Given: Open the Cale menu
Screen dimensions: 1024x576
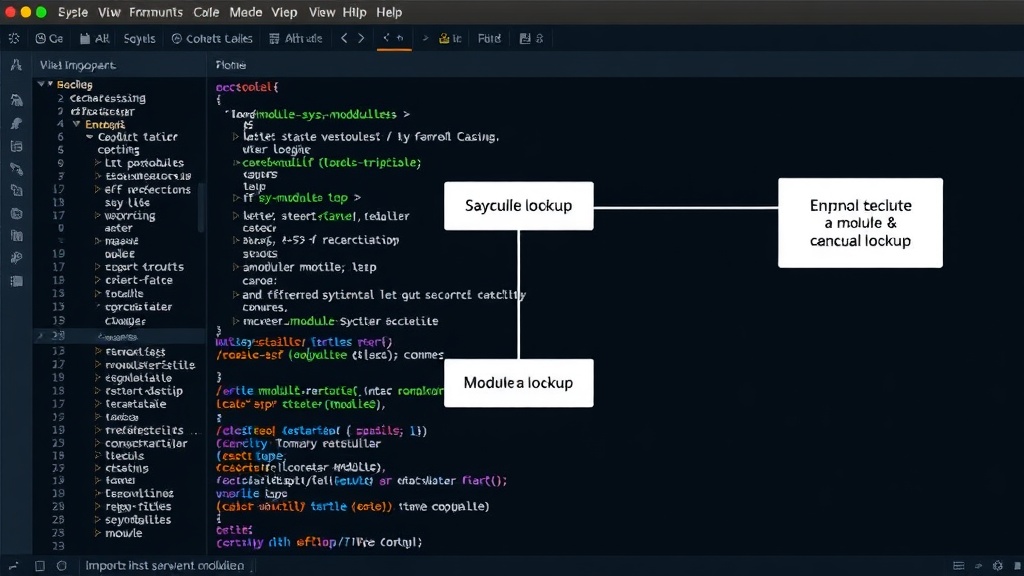Looking at the screenshot, I should coord(206,12).
